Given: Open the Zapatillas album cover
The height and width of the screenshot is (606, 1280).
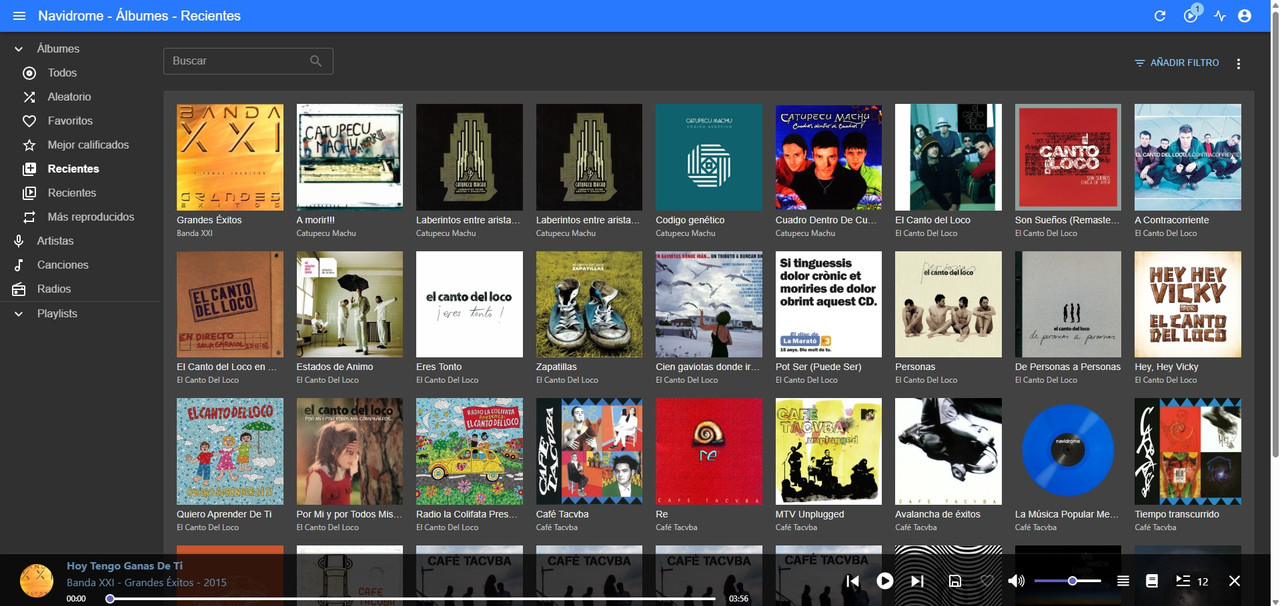Looking at the screenshot, I should pyautogui.click(x=589, y=304).
